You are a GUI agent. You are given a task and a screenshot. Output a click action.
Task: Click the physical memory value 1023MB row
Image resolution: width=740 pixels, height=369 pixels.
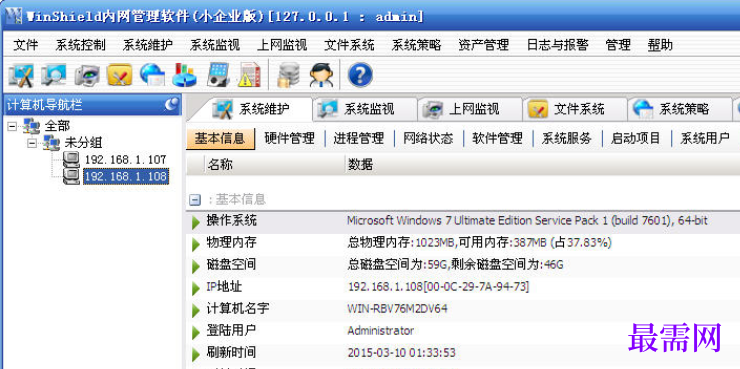479,243
